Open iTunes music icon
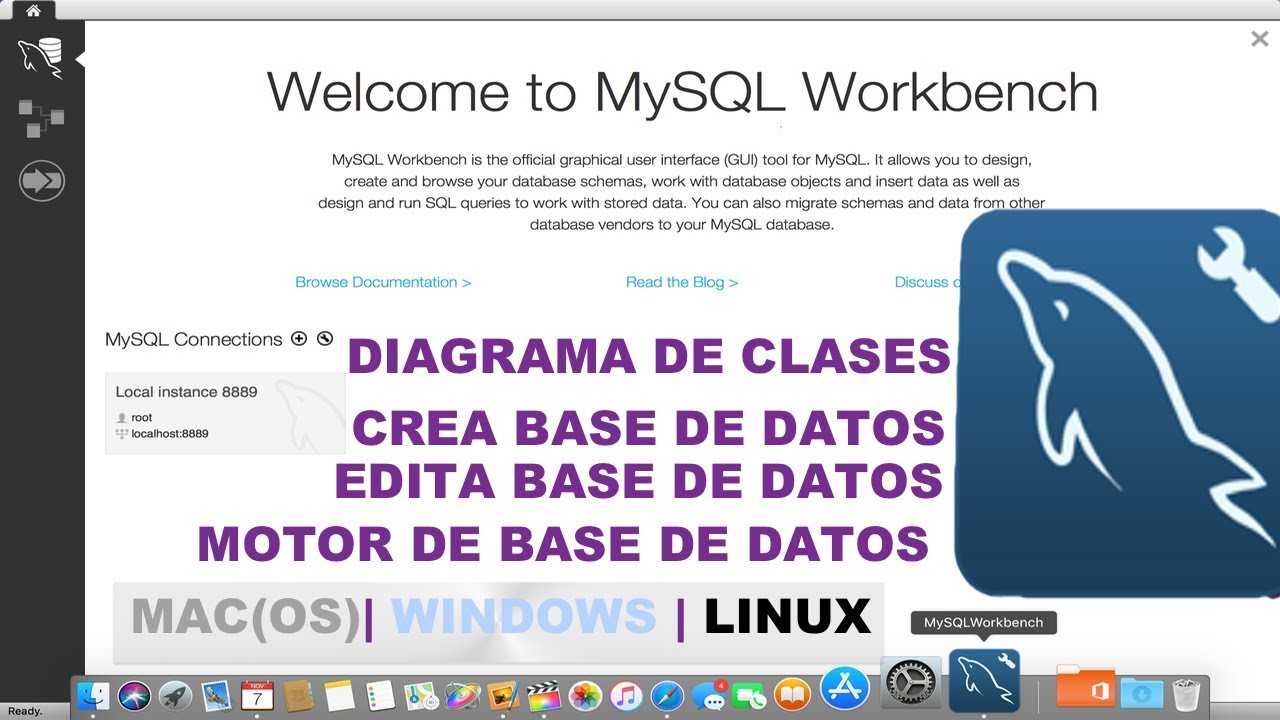Screen dimensions: 1280x720 point(626,696)
